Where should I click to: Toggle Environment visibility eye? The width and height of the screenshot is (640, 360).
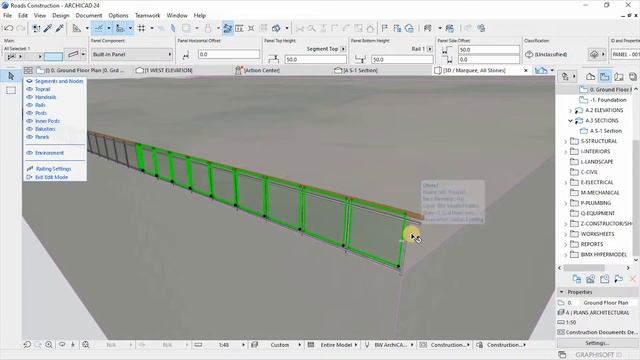pyautogui.click(x=29, y=153)
